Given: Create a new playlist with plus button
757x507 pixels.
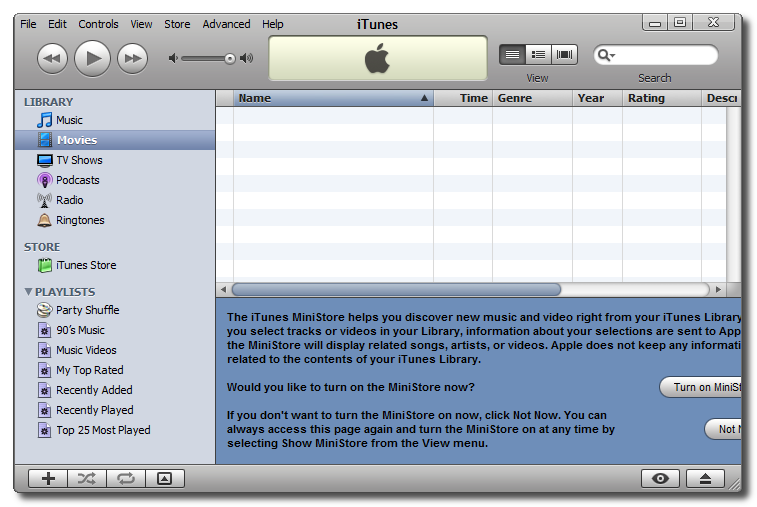Looking at the screenshot, I should (x=48, y=479).
